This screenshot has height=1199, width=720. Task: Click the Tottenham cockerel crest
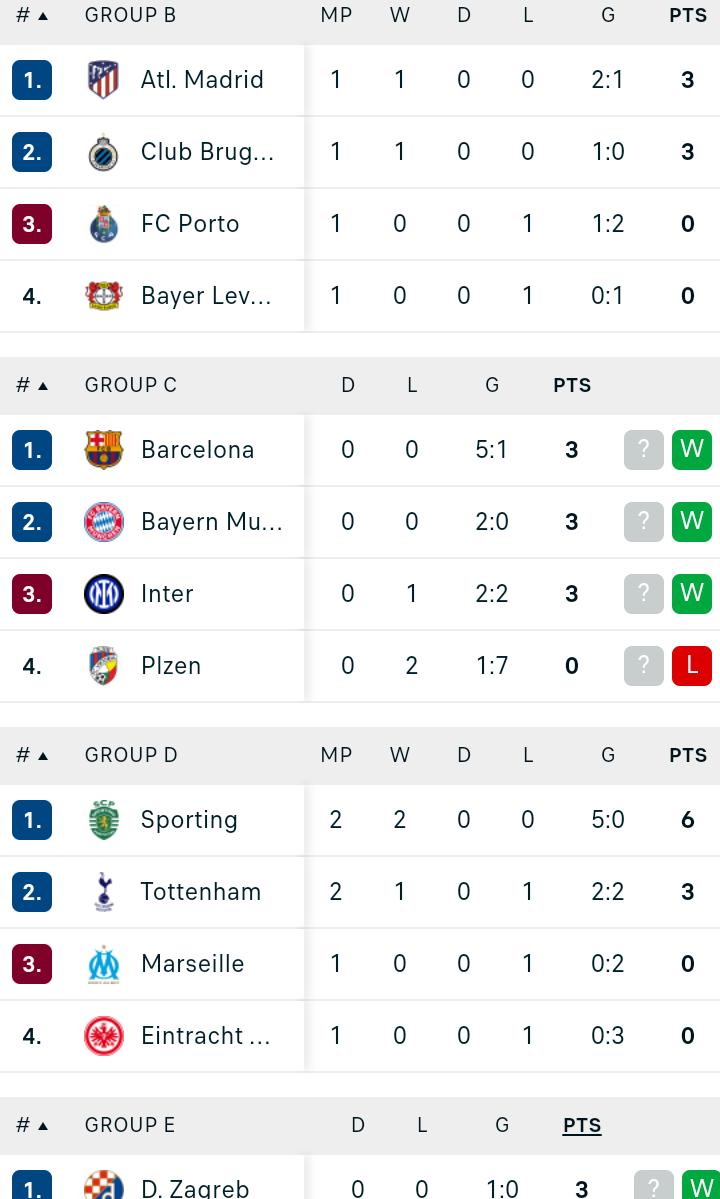click(103, 892)
